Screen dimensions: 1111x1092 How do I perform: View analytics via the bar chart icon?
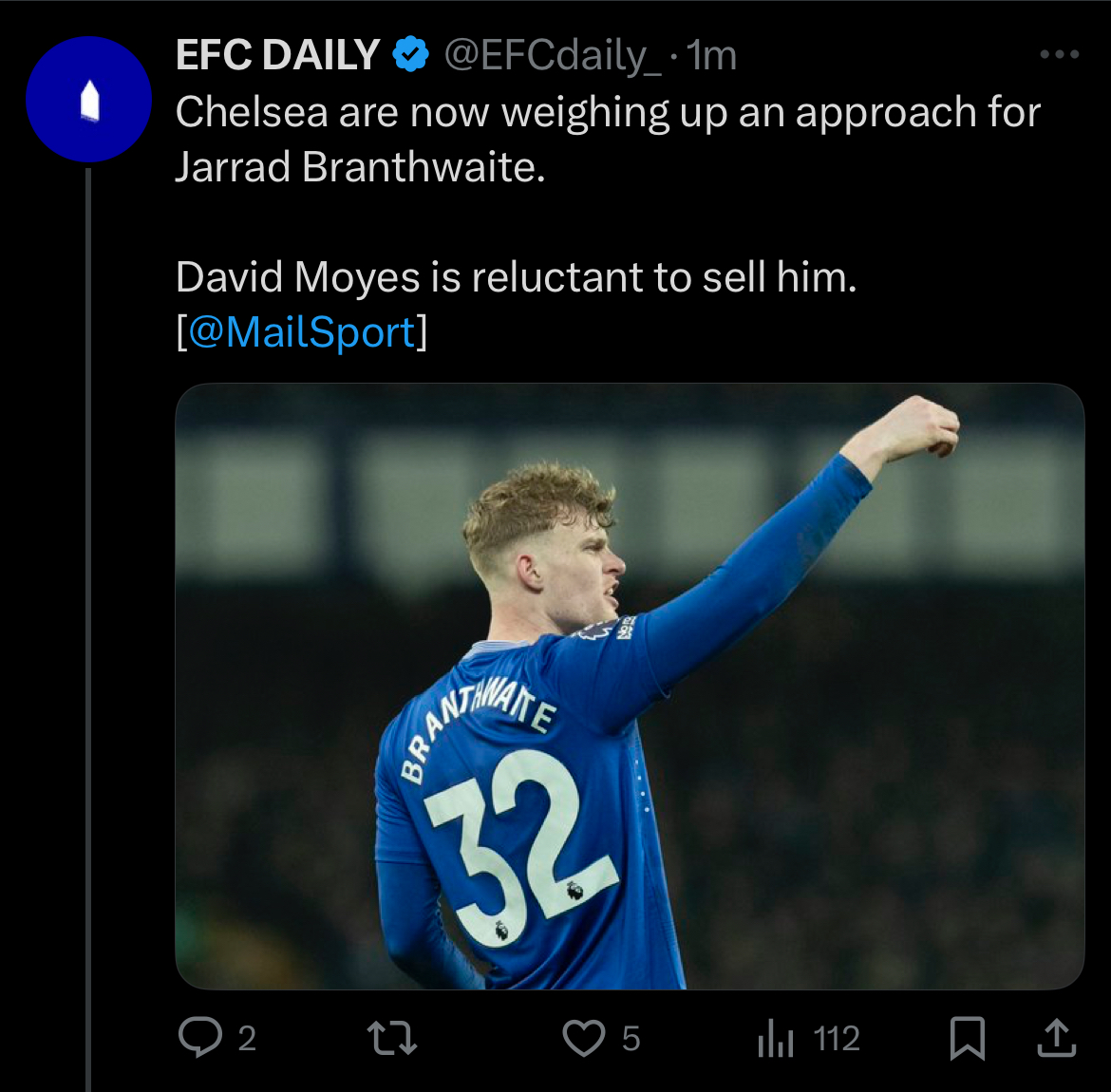(775, 1038)
